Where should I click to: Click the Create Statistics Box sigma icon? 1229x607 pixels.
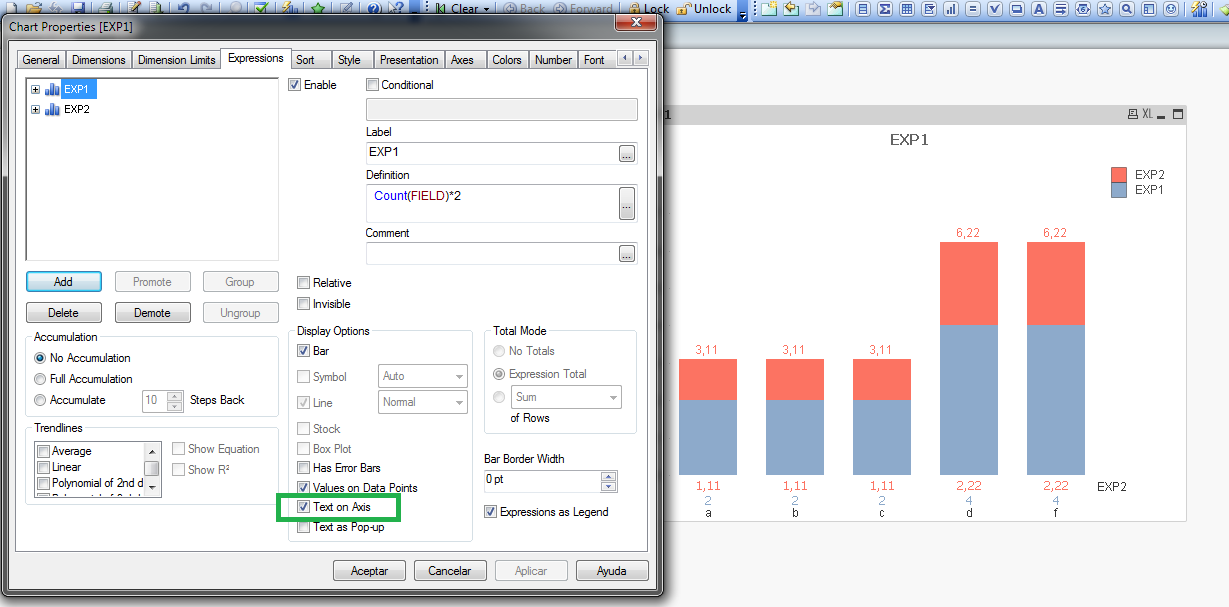click(885, 9)
